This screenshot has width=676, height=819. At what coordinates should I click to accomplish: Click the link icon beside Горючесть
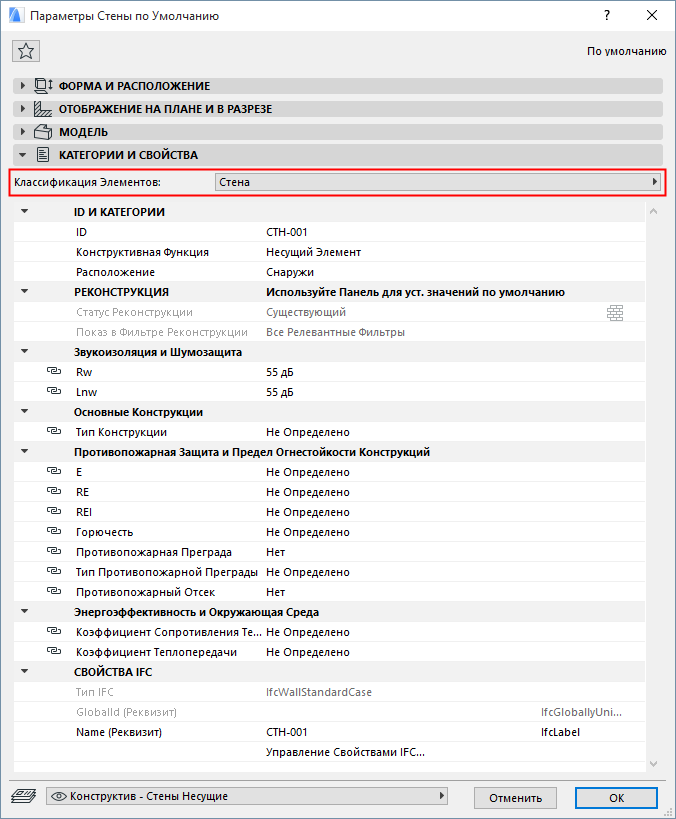coord(53,532)
